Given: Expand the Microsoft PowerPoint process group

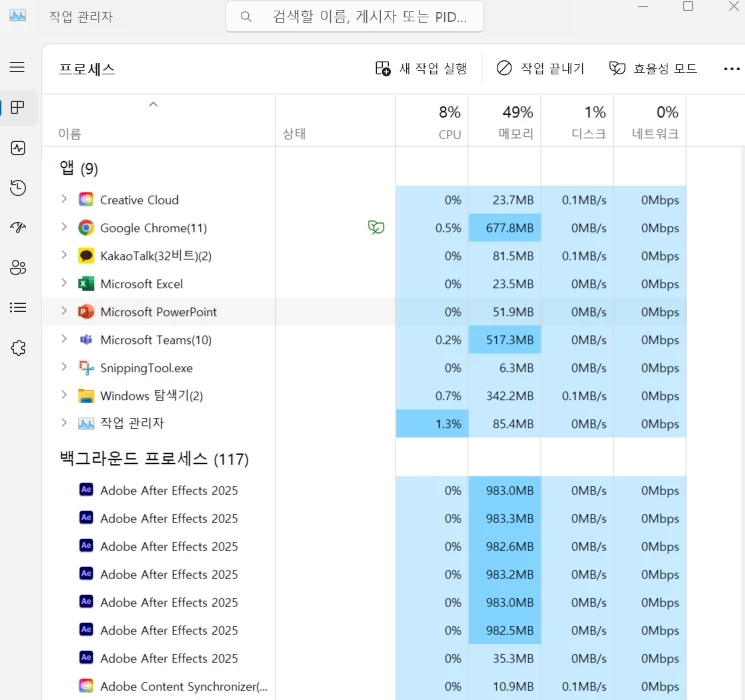Looking at the screenshot, I should [64, 311].
